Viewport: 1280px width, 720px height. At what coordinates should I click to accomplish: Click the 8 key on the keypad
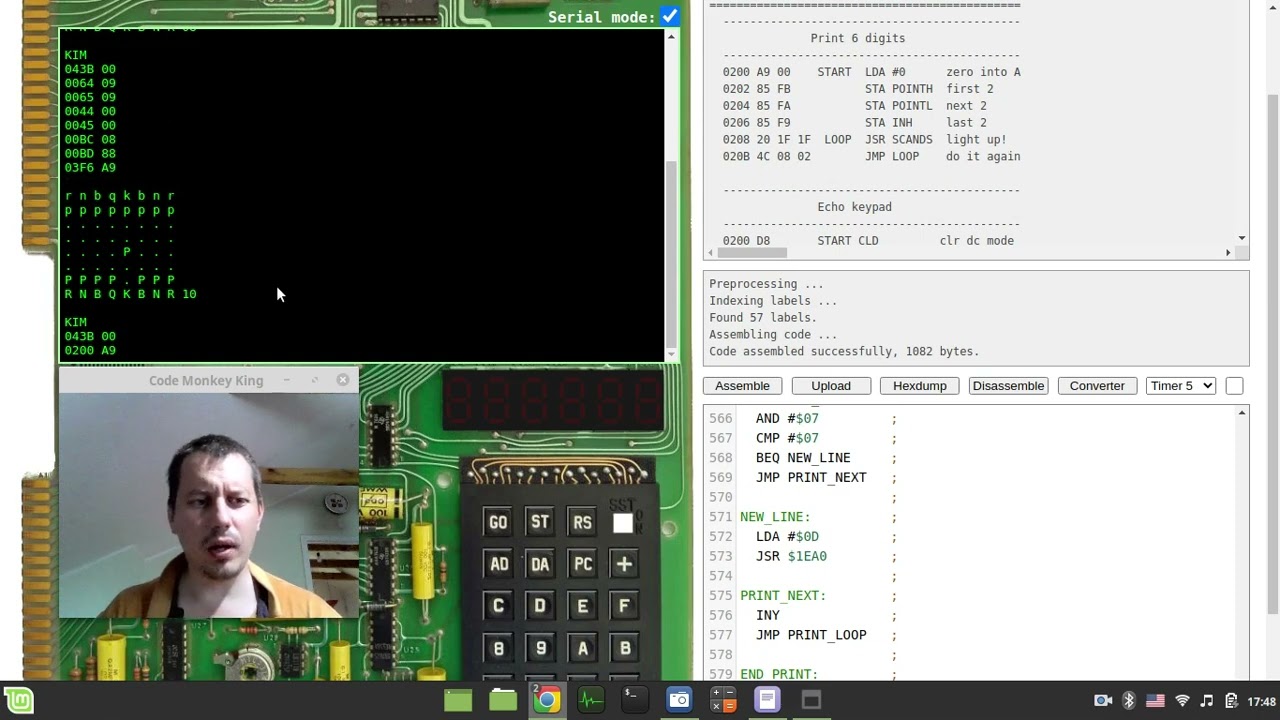pos(498,648)
